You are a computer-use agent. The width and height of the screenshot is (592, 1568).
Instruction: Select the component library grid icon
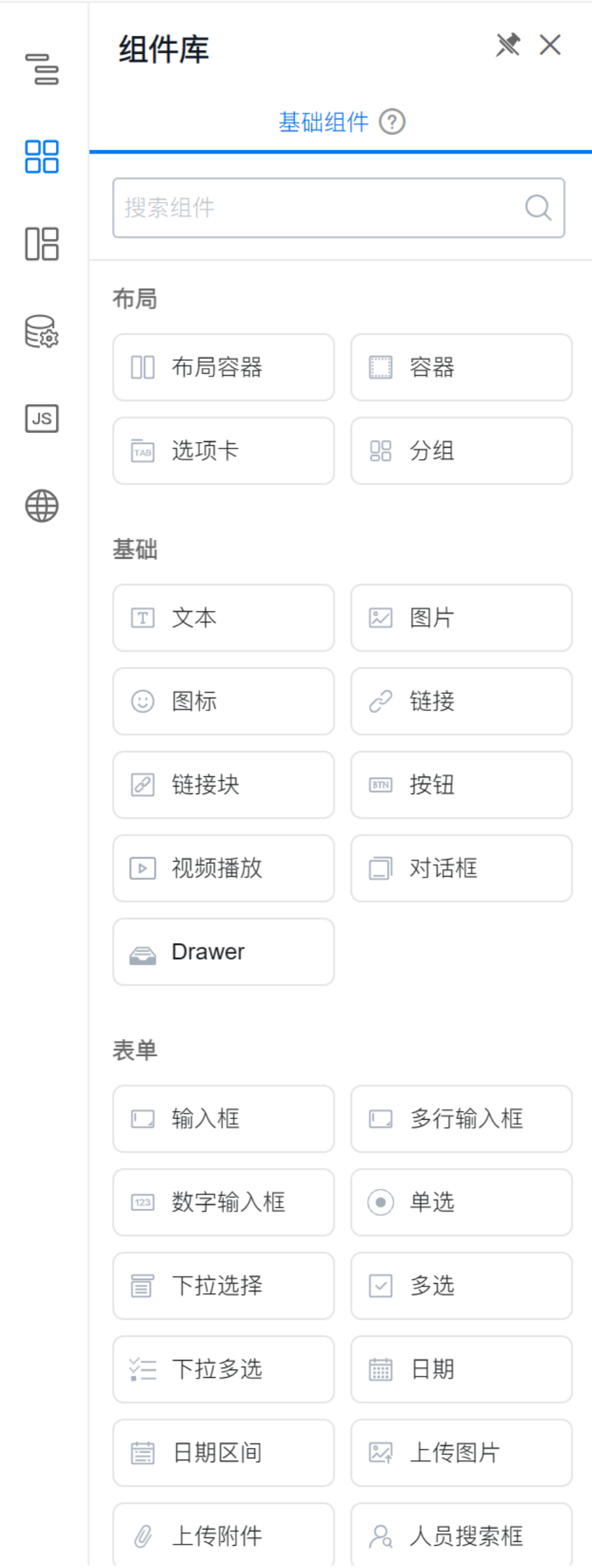pos(42,157)
